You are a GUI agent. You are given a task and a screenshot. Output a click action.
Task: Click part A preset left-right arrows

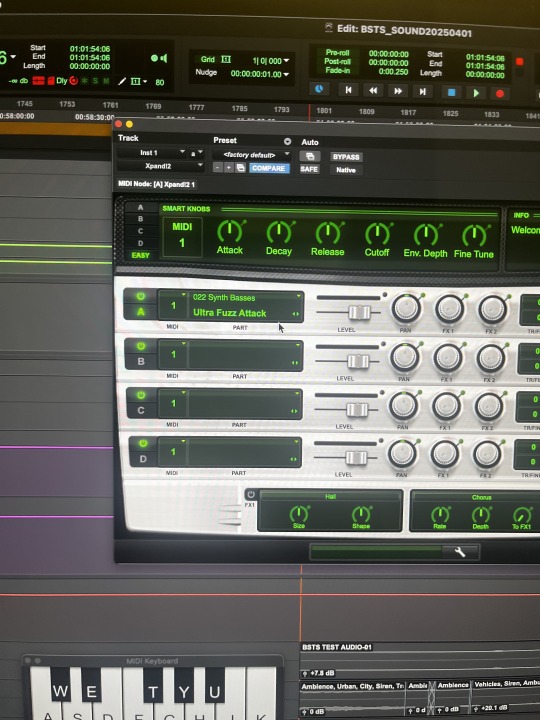click(295, 314)
